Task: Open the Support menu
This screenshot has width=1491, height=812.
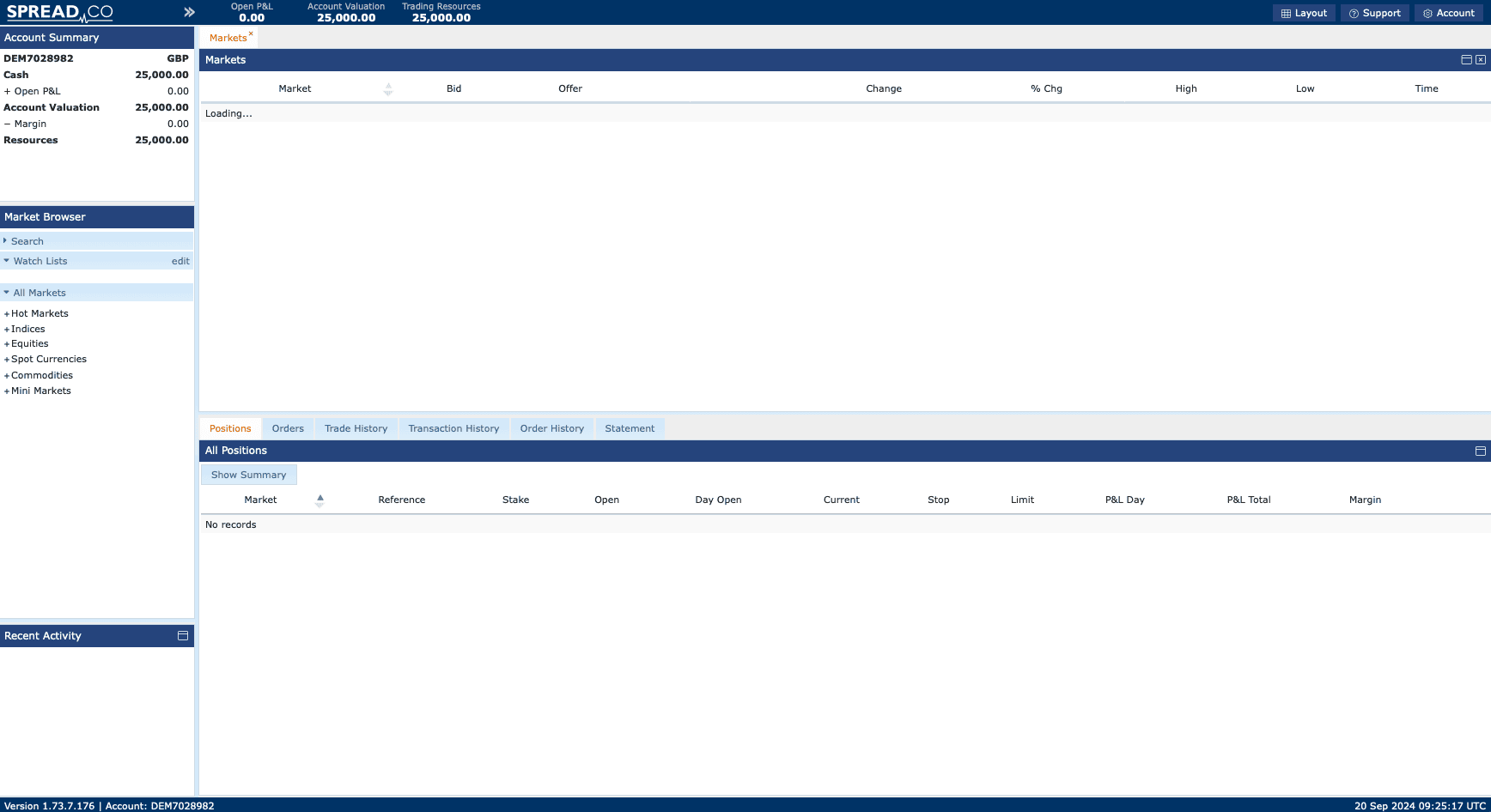Action: [1375, 13]
